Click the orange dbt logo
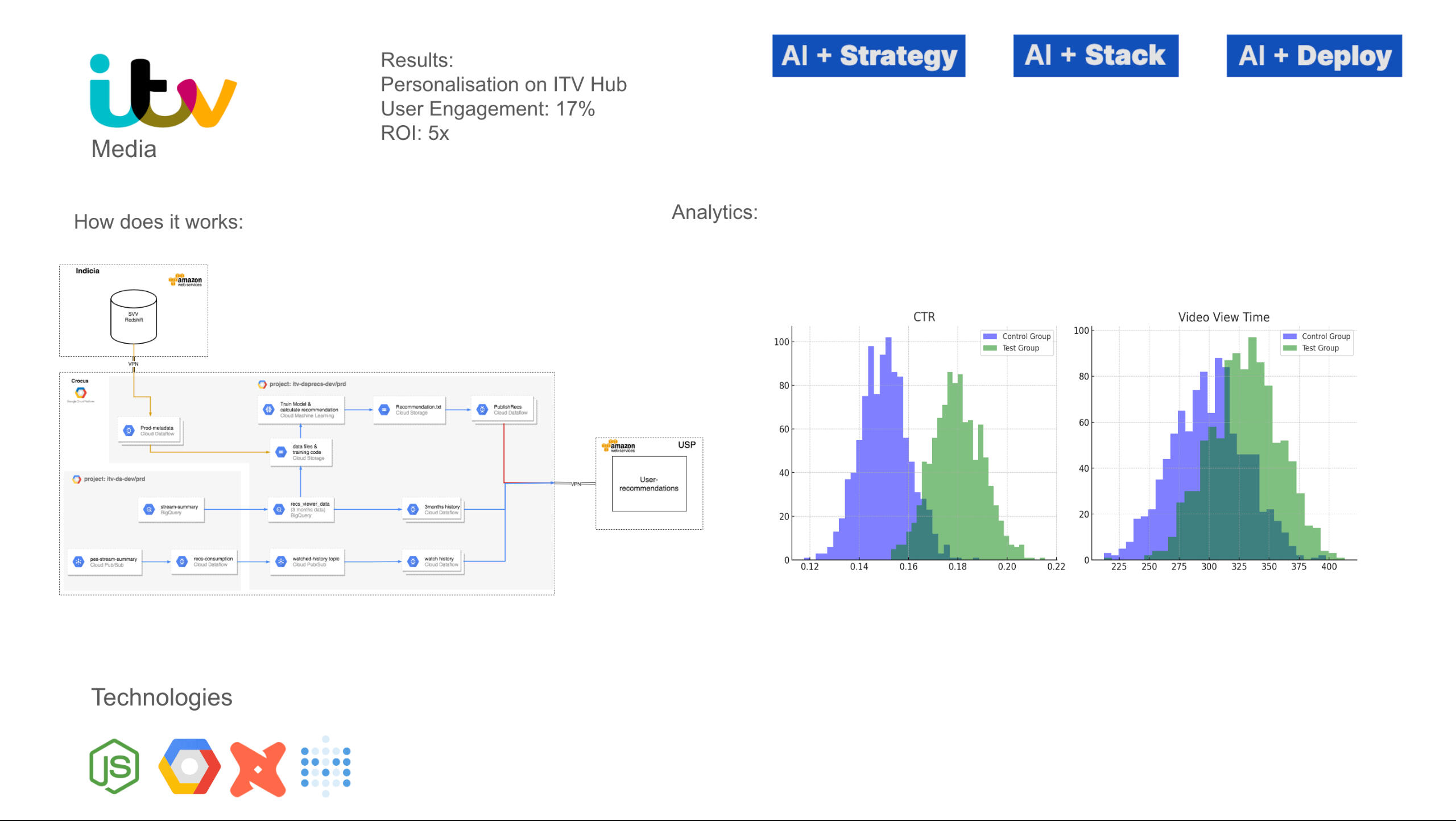Viewport: 1456px width, 821px height. point(258,769)
